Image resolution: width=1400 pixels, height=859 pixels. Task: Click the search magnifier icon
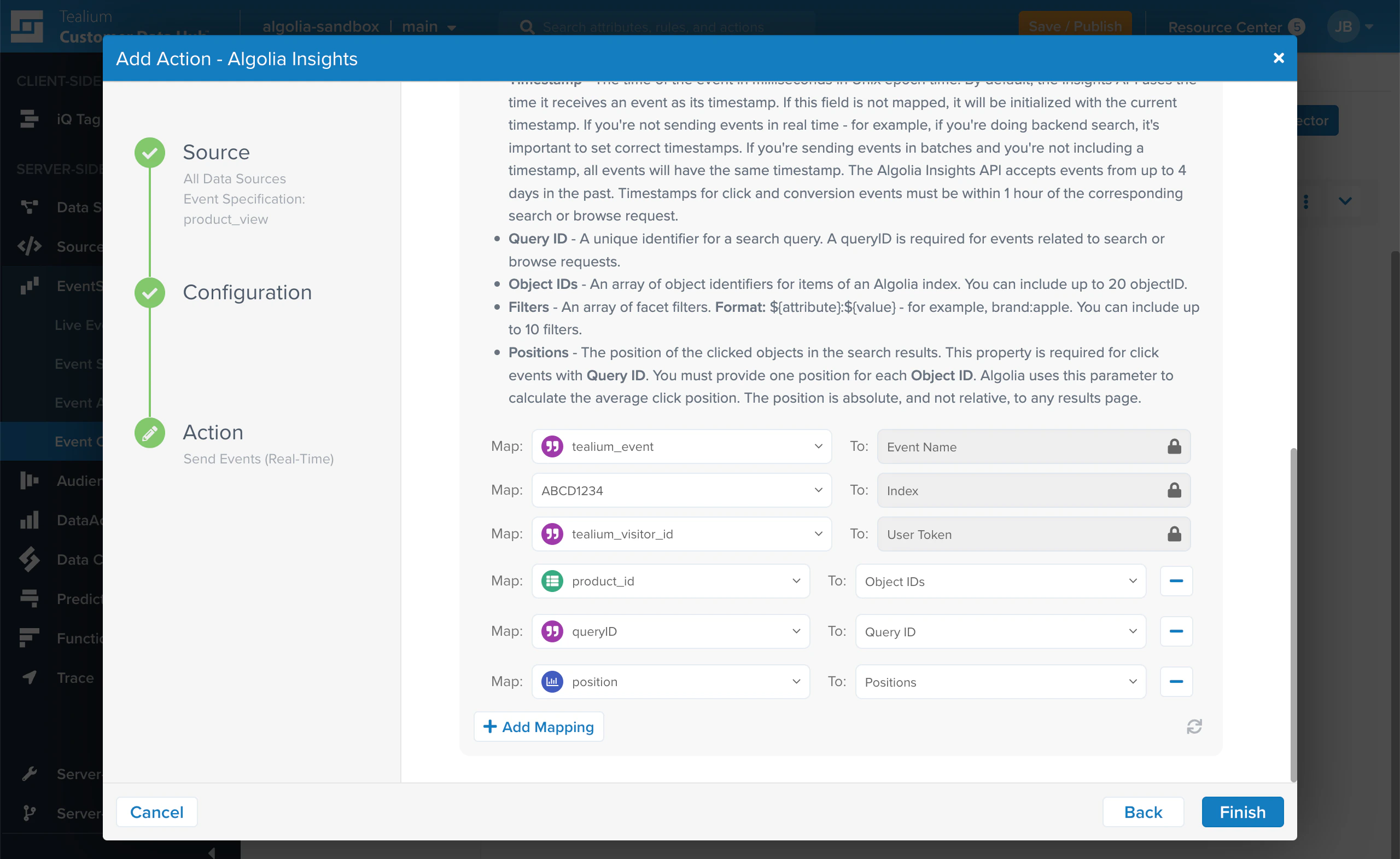tap(527, 27)
